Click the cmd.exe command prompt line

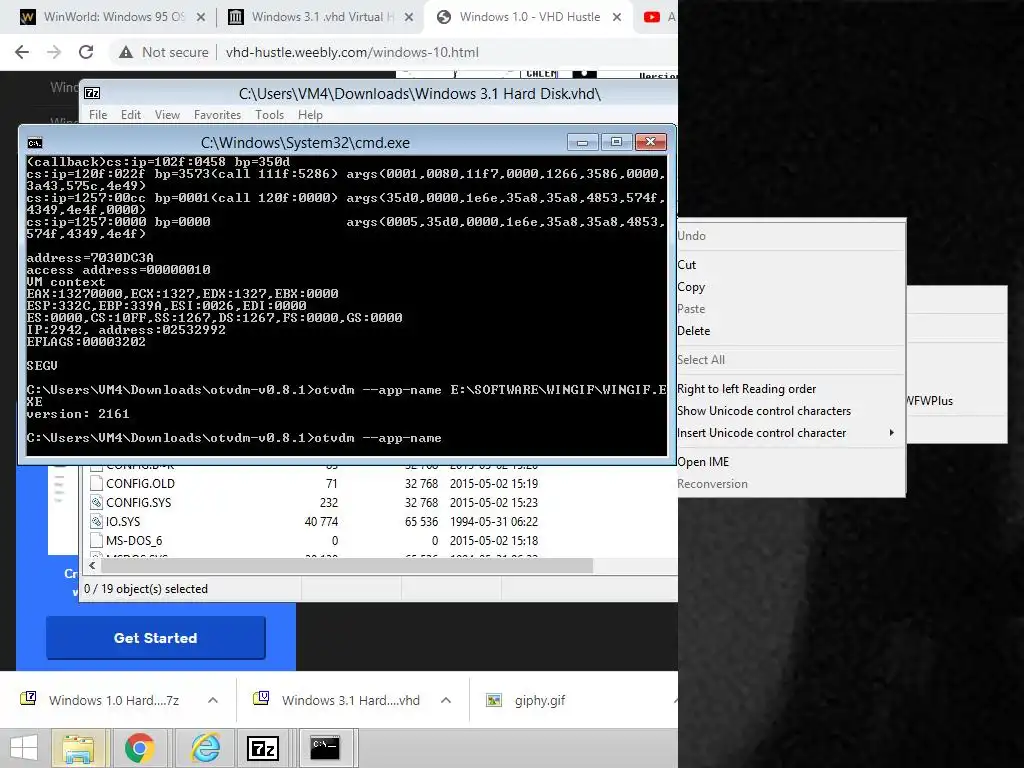point(234,438)
